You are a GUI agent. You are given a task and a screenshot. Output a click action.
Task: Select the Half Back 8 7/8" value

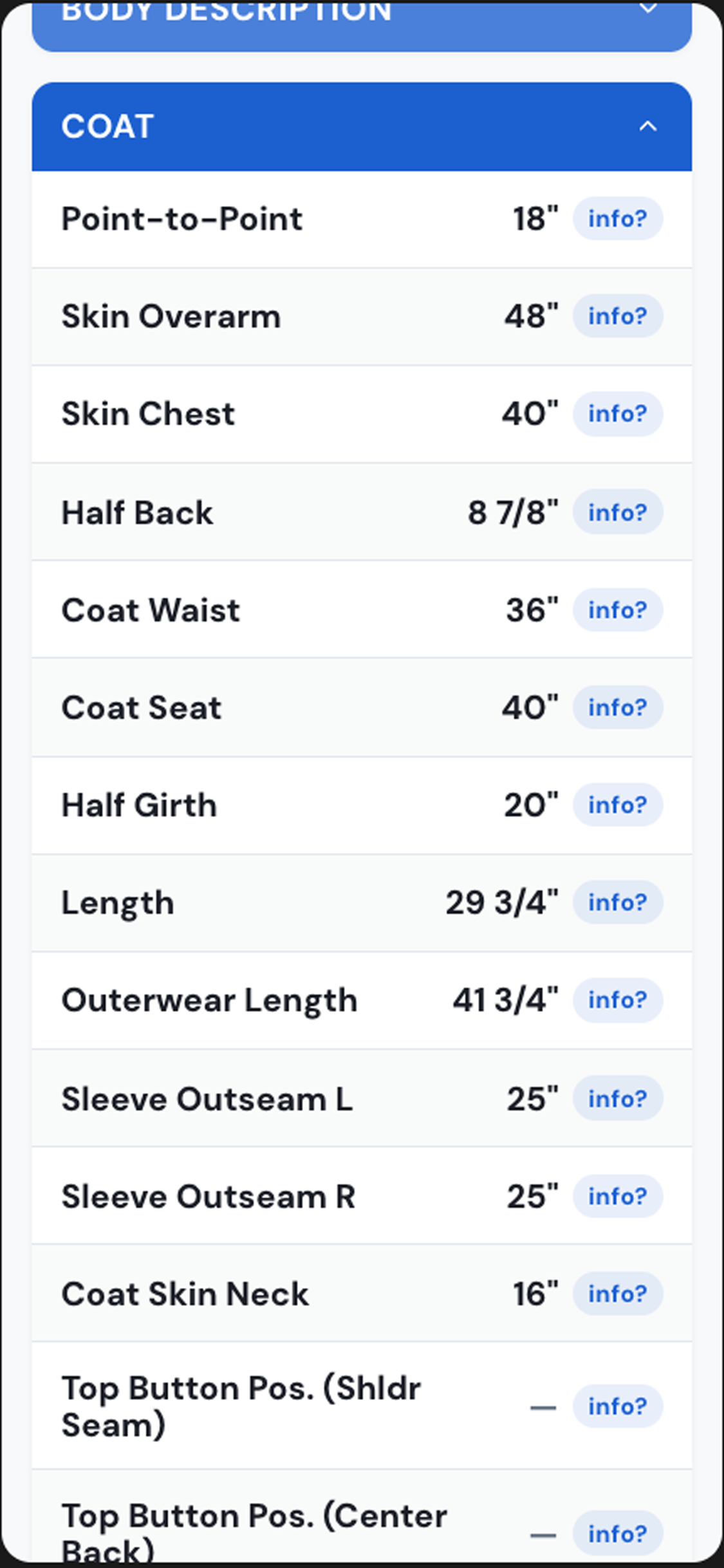tap(513, 512)
